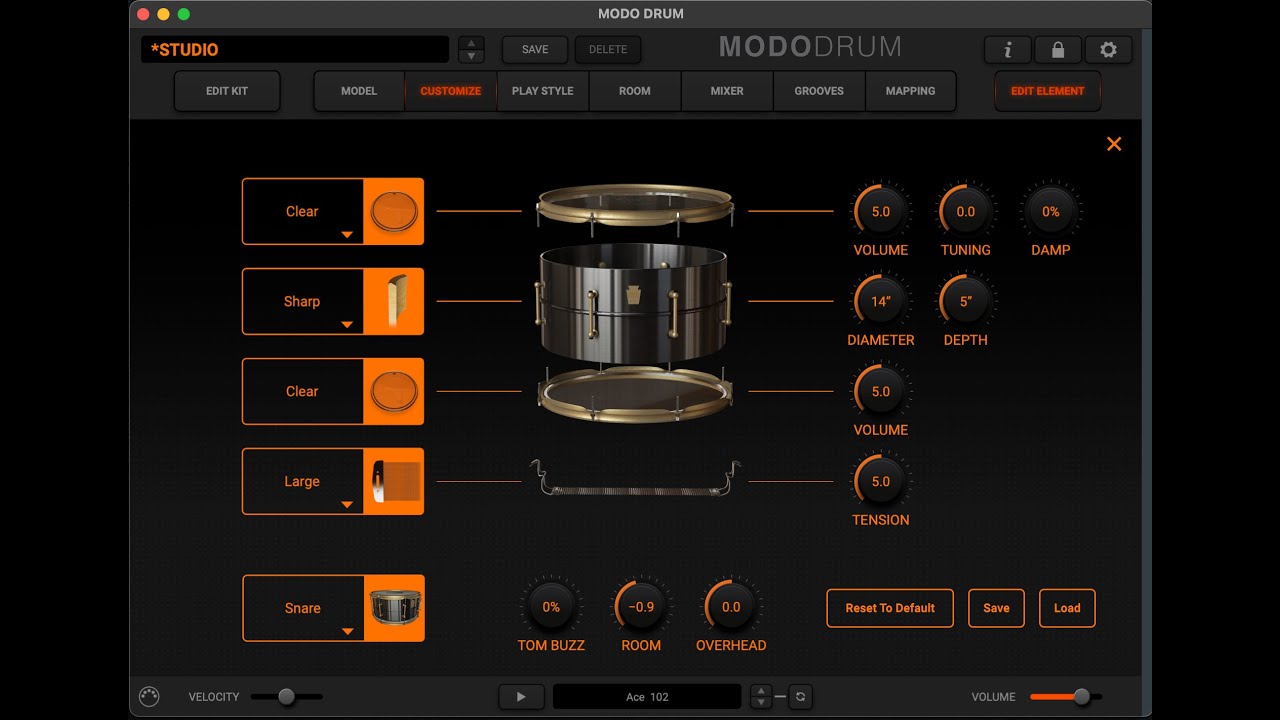Click the ROOM knob showing -0.9
This screenshot has height=720, width=1280.
point(641,607)
